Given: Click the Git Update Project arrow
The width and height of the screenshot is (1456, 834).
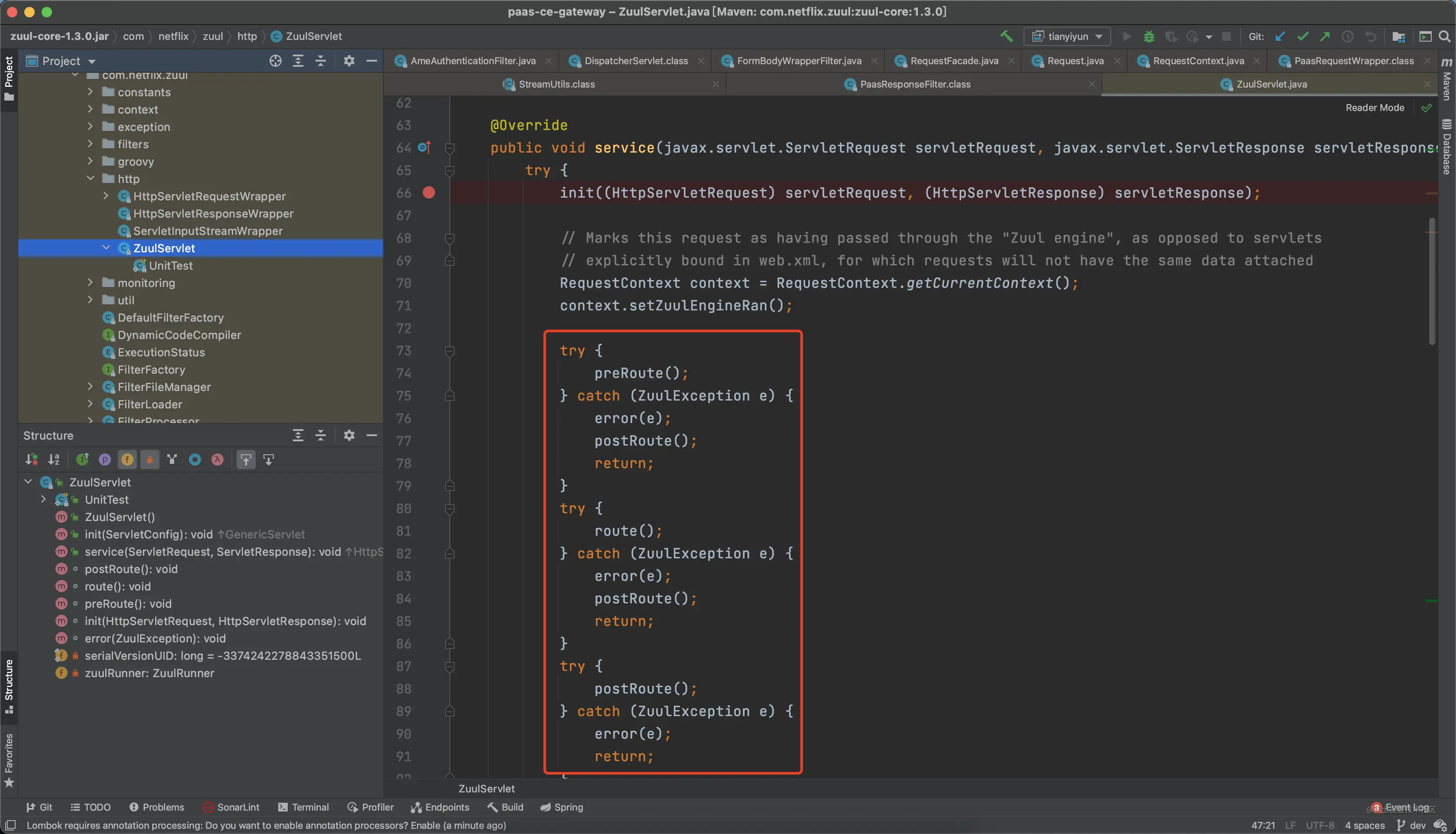Looking at the screenshot, I should click(x=1280, y=36).
